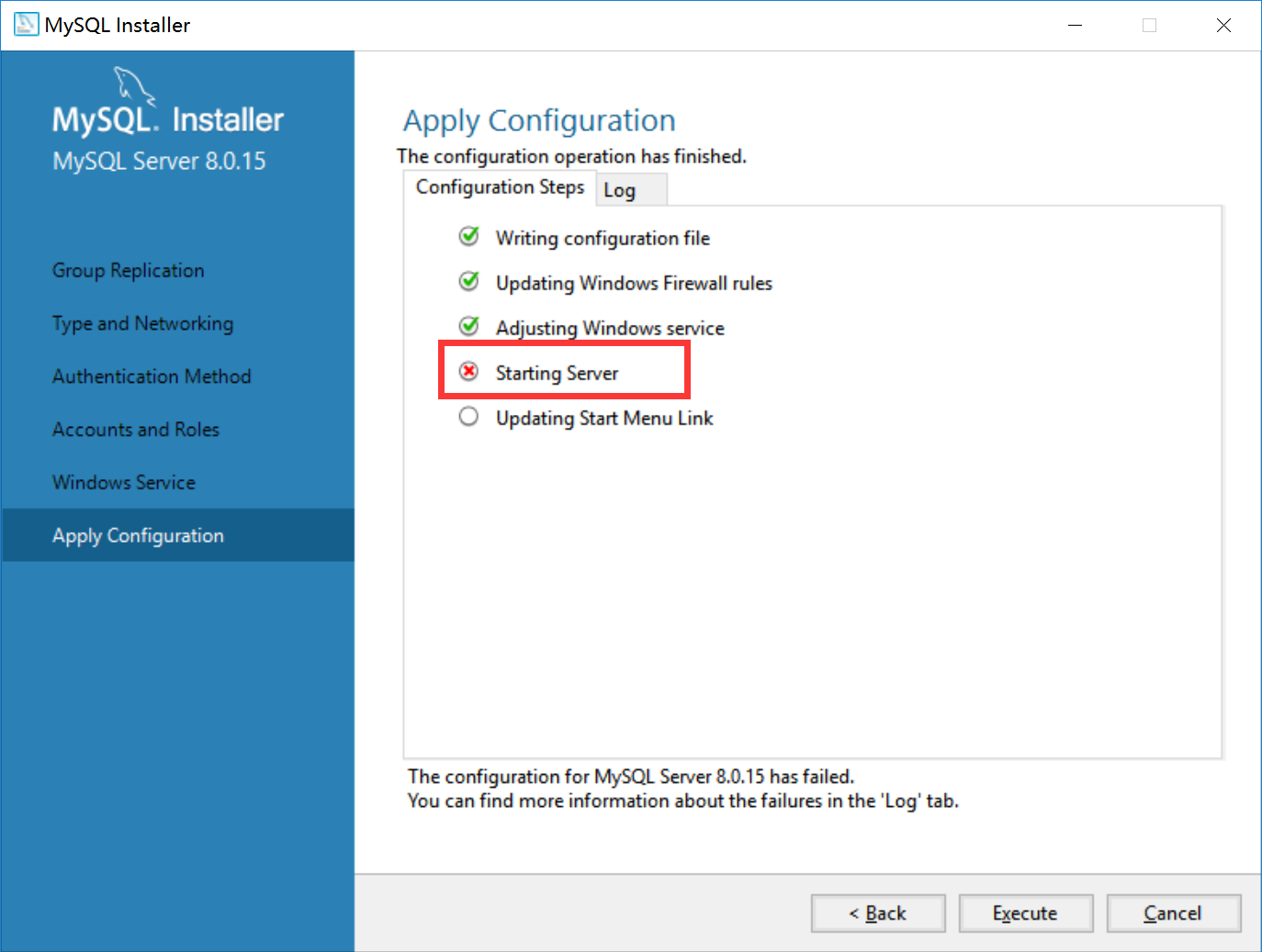
Task: Click the Execute button
Action: pos(1025,913)
